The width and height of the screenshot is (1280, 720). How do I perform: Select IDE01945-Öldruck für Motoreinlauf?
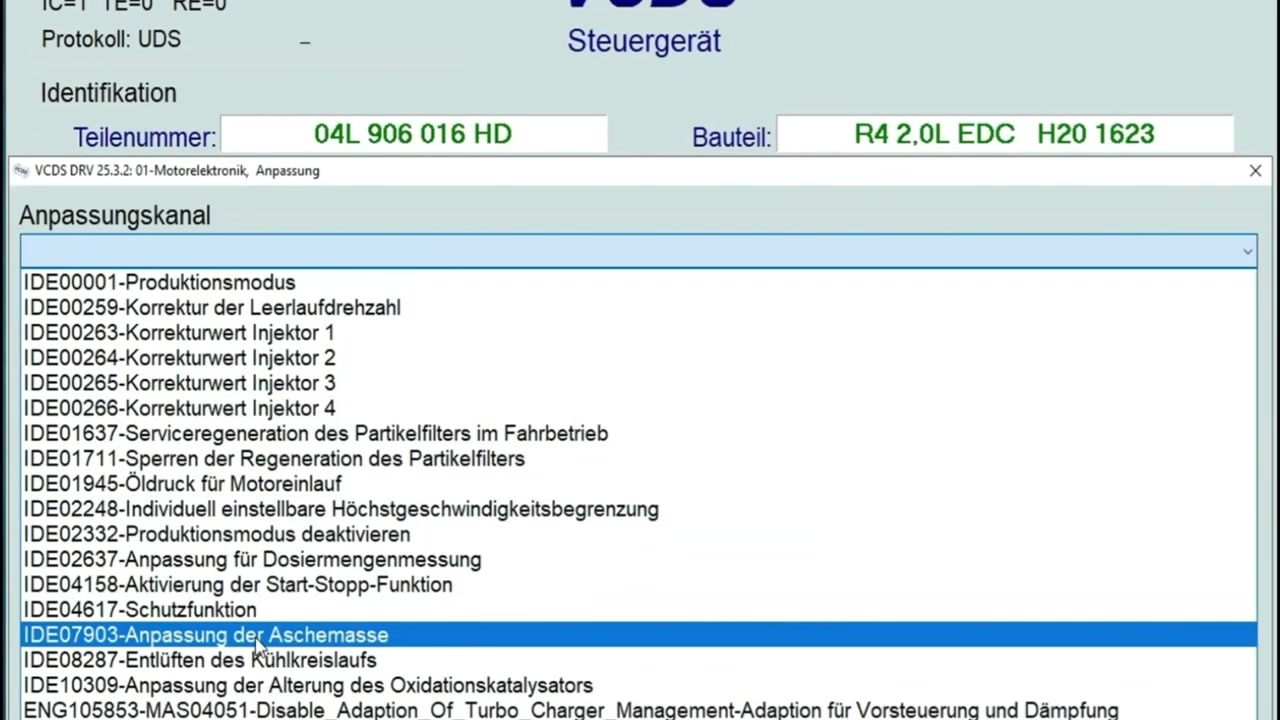639,484
